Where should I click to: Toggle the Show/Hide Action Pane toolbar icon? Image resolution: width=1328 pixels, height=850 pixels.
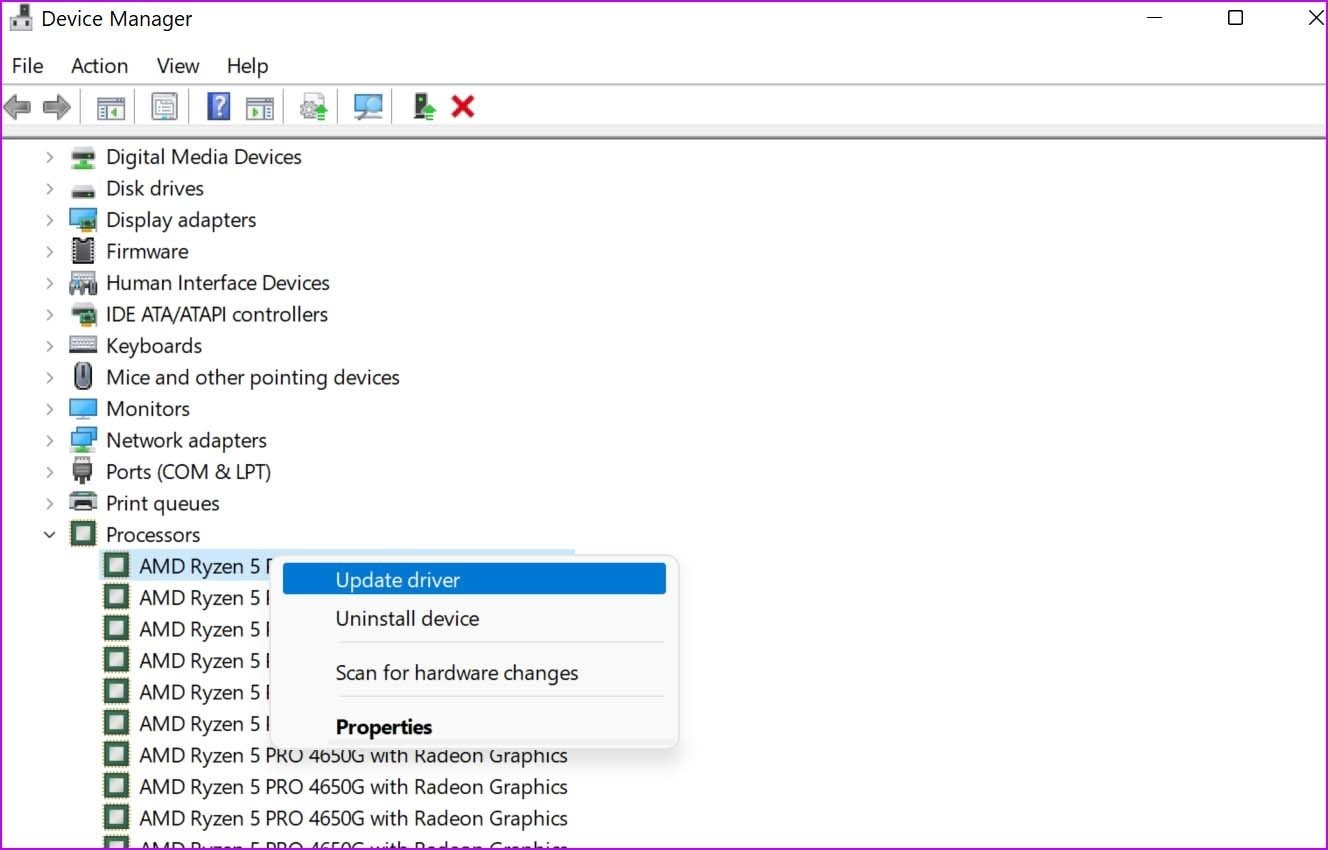tap(260, 106)
